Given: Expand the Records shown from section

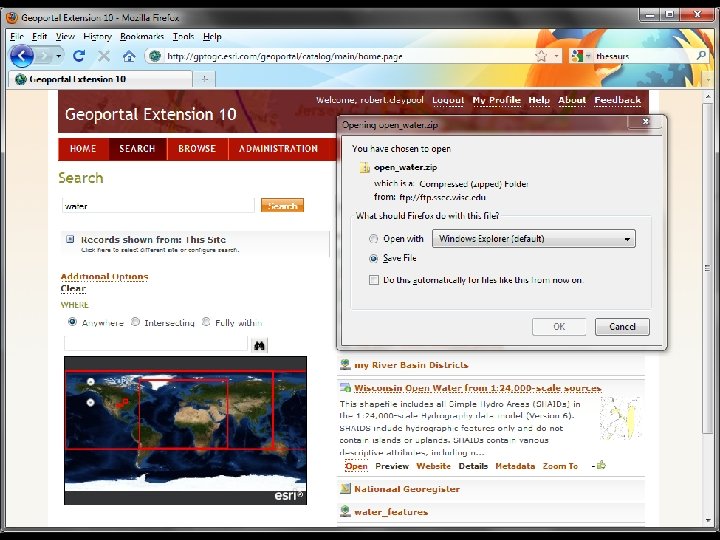Looking at the screenshot, I should 70,239.
